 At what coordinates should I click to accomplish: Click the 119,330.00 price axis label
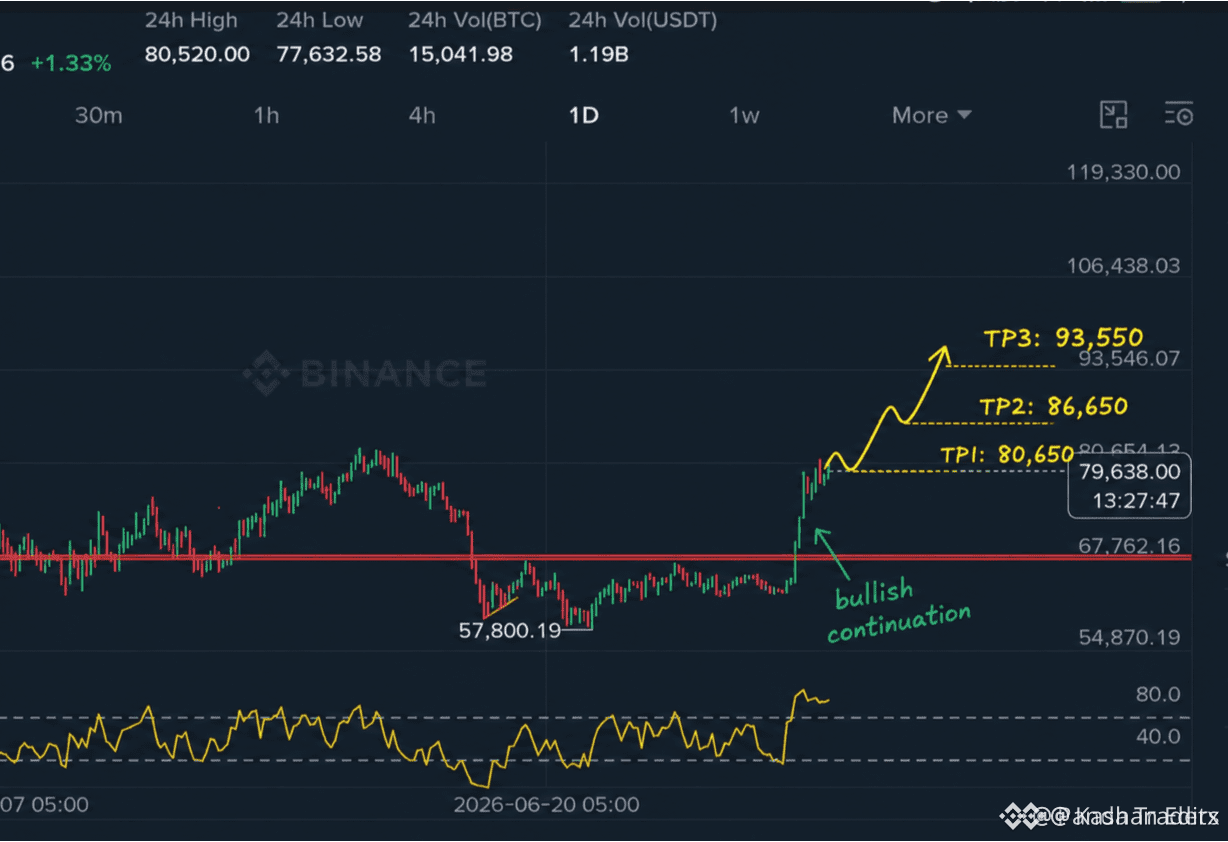tap(1124, 172)
